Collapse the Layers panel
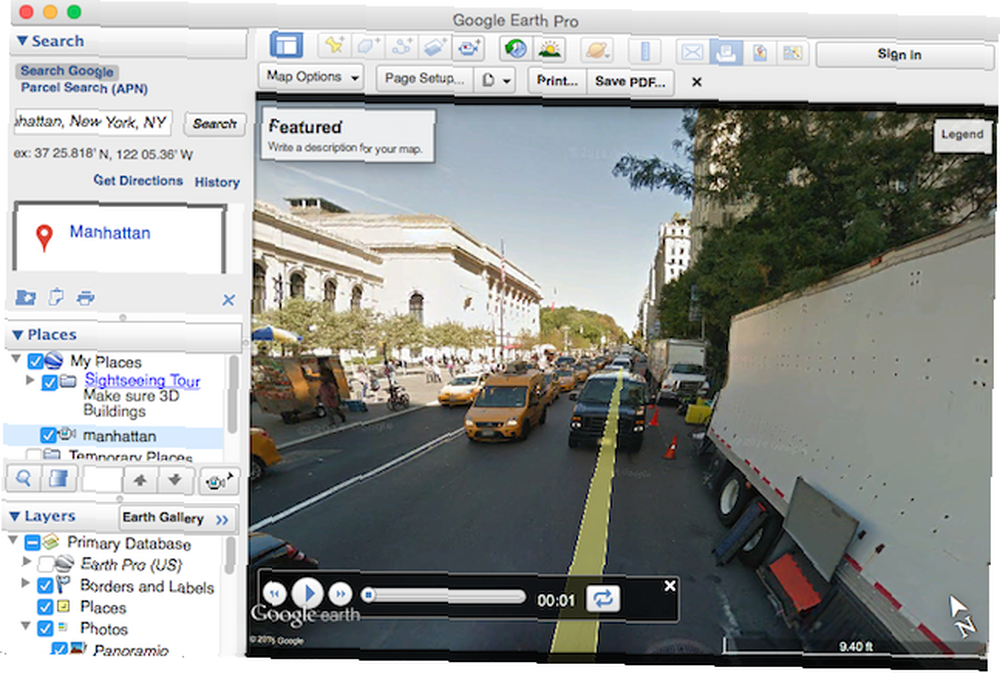This screenshot has width=1000, height=673. (14, 515)
